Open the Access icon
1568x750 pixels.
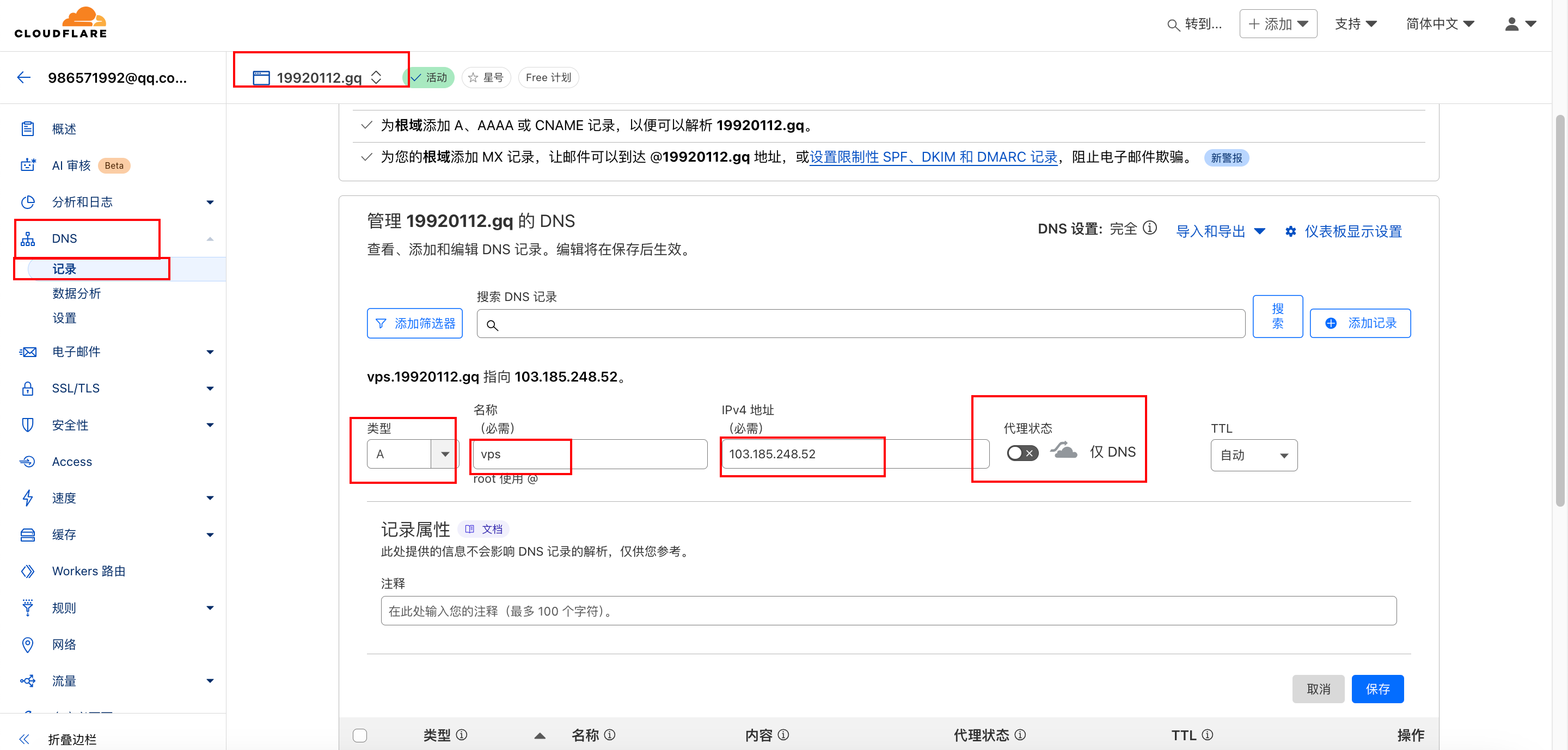coord(27,462)
